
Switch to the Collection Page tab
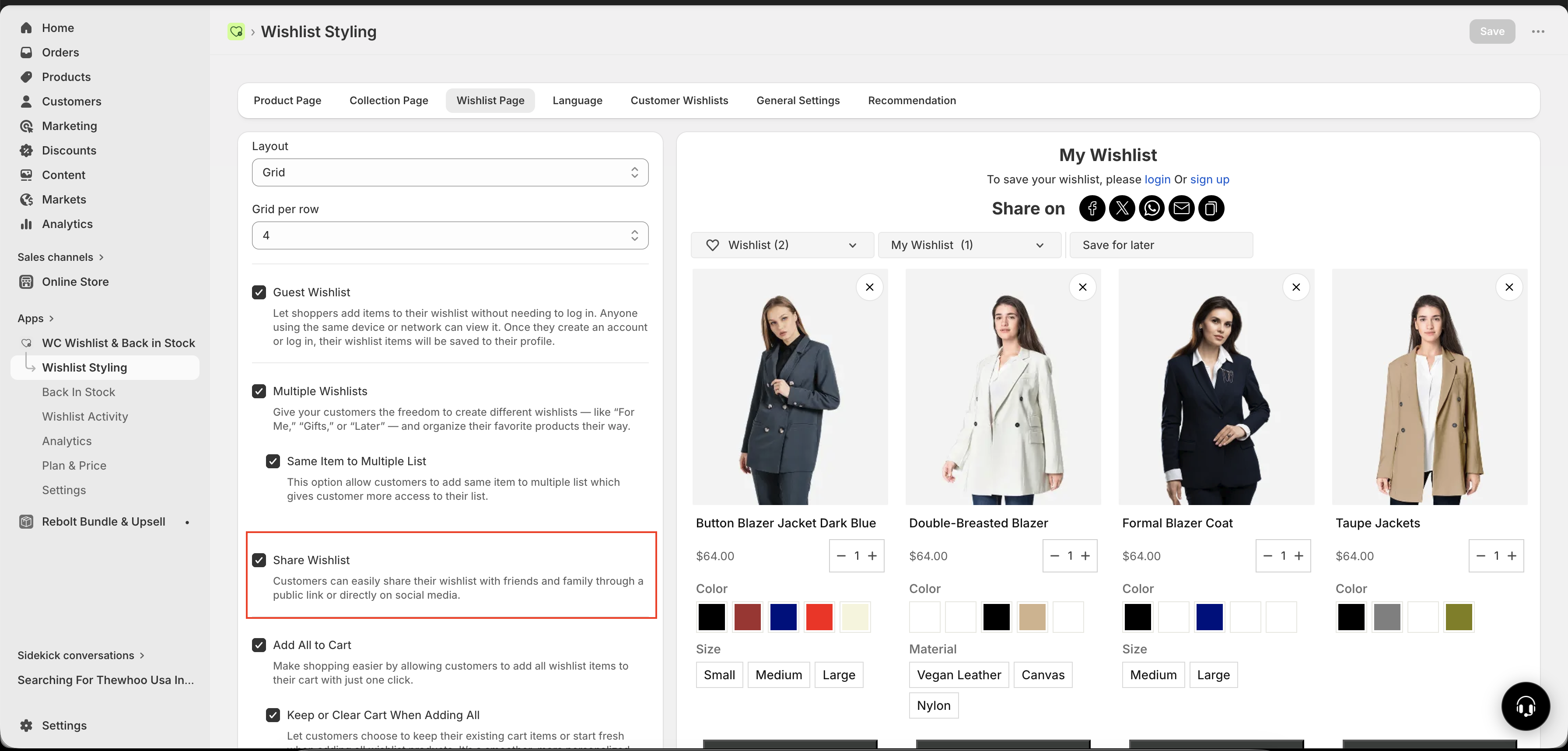pyautogui.click(x=388, y=101)
